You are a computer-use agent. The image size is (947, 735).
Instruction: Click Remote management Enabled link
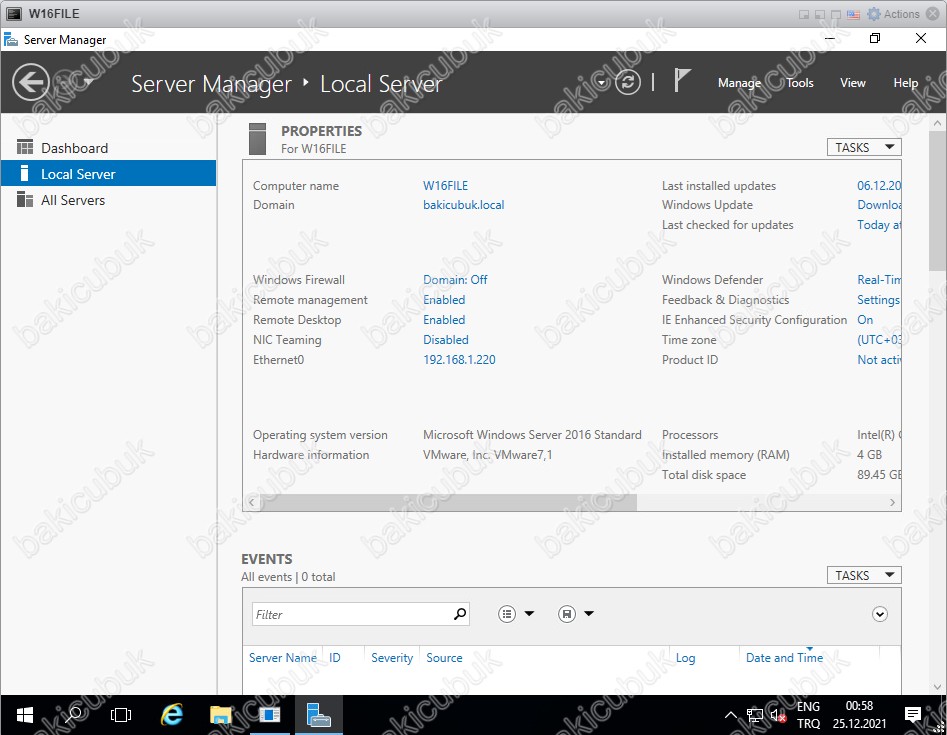[444, 300]
